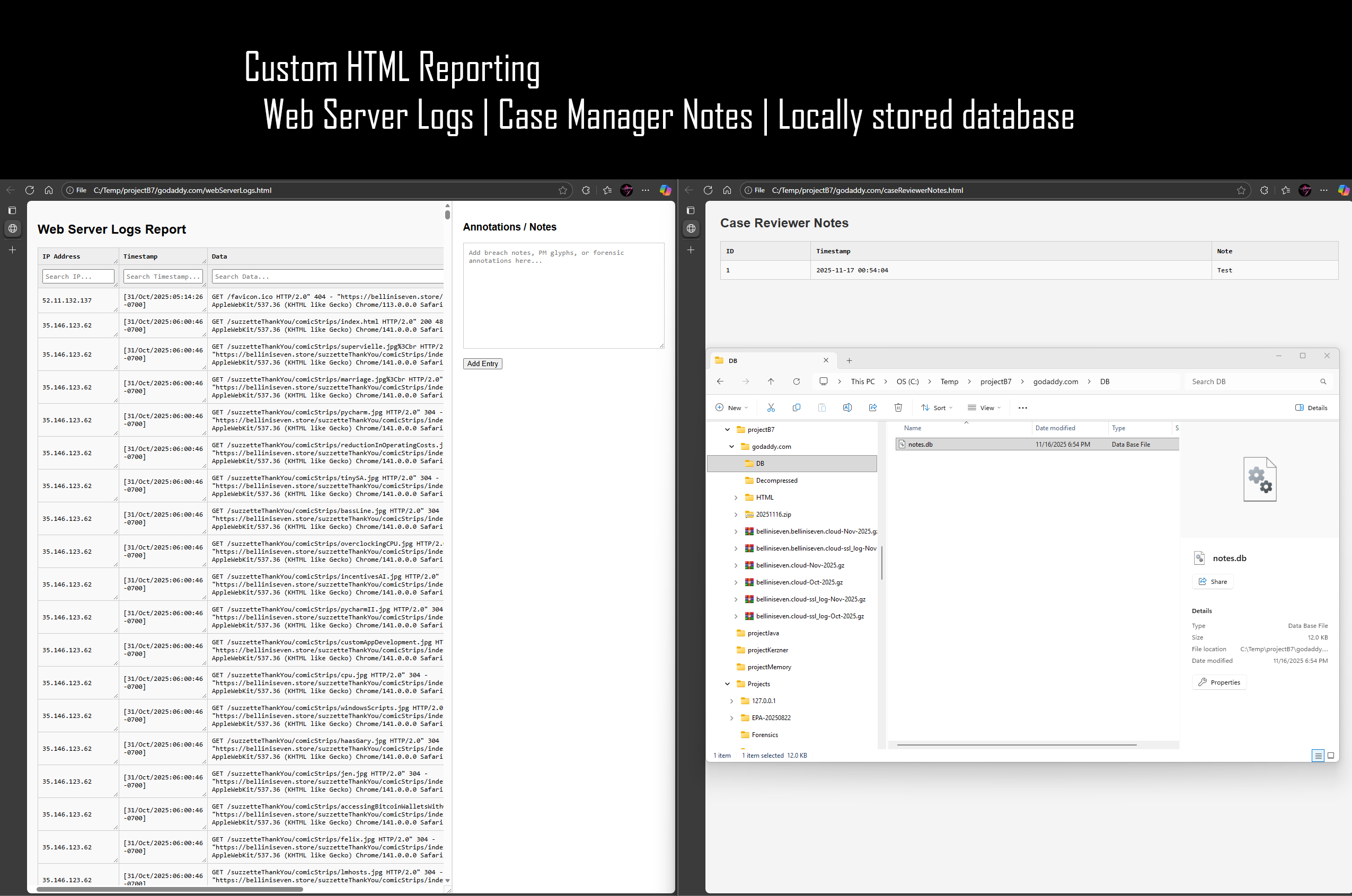
Task: Open new tab in File Explorer
Action: pyautogui.click(x=849, y=360)
